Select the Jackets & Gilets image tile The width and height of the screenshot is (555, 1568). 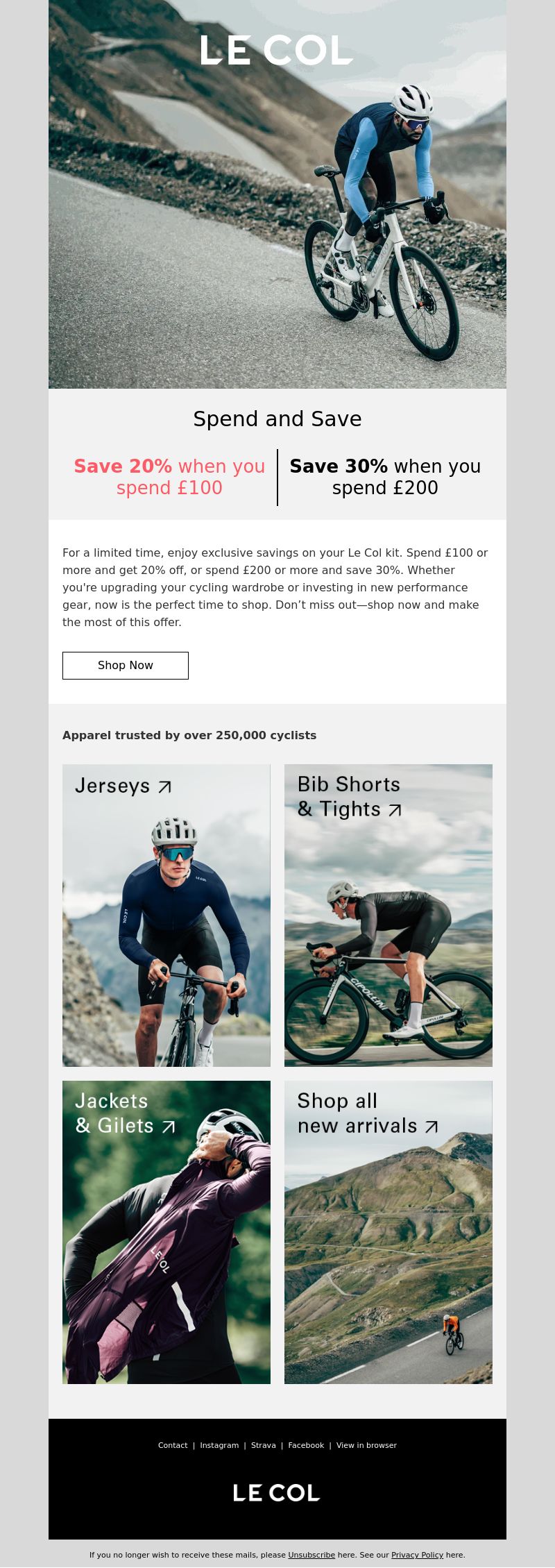(166, 1232)
